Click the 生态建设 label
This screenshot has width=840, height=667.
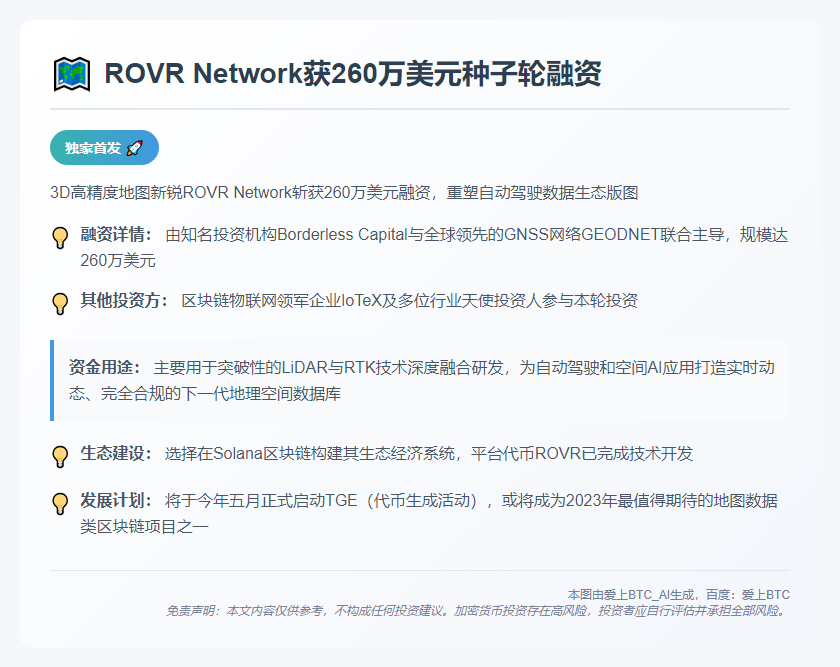pos(116,453)
